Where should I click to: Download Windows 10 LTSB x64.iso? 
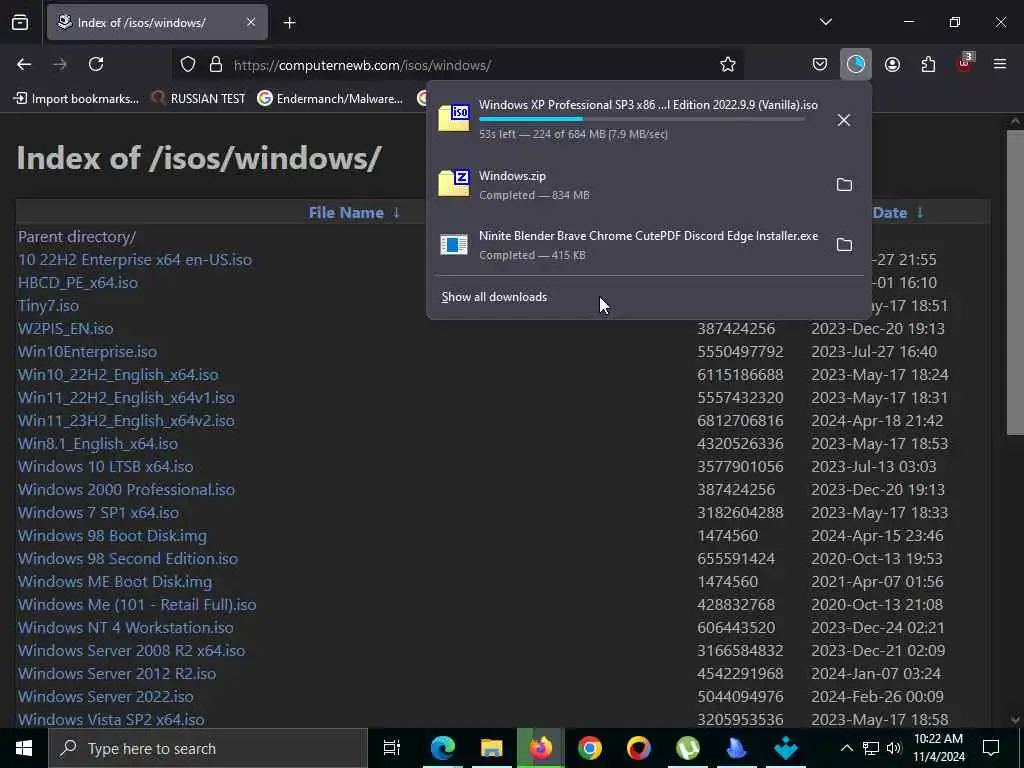coord(105,466)
